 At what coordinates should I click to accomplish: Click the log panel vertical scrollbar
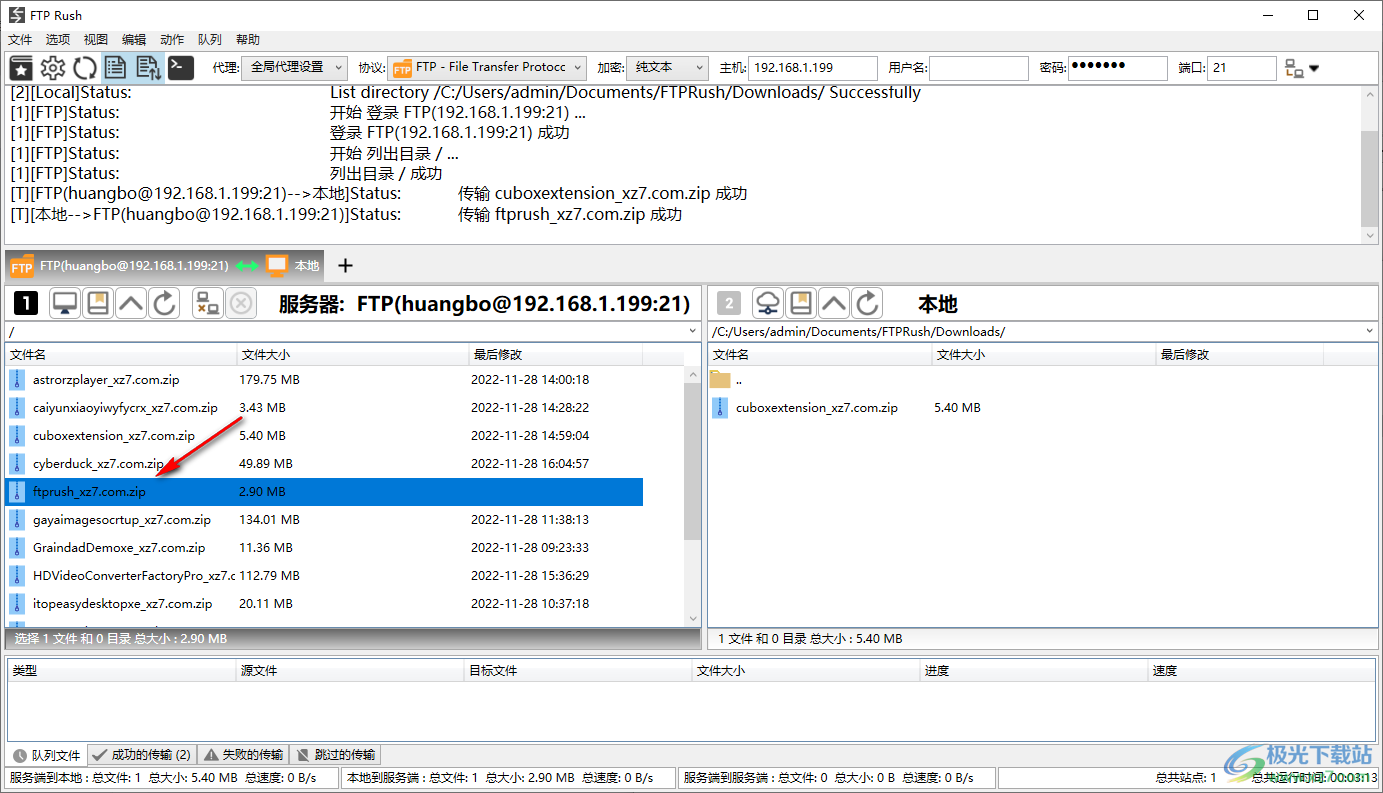[1370, 180]
